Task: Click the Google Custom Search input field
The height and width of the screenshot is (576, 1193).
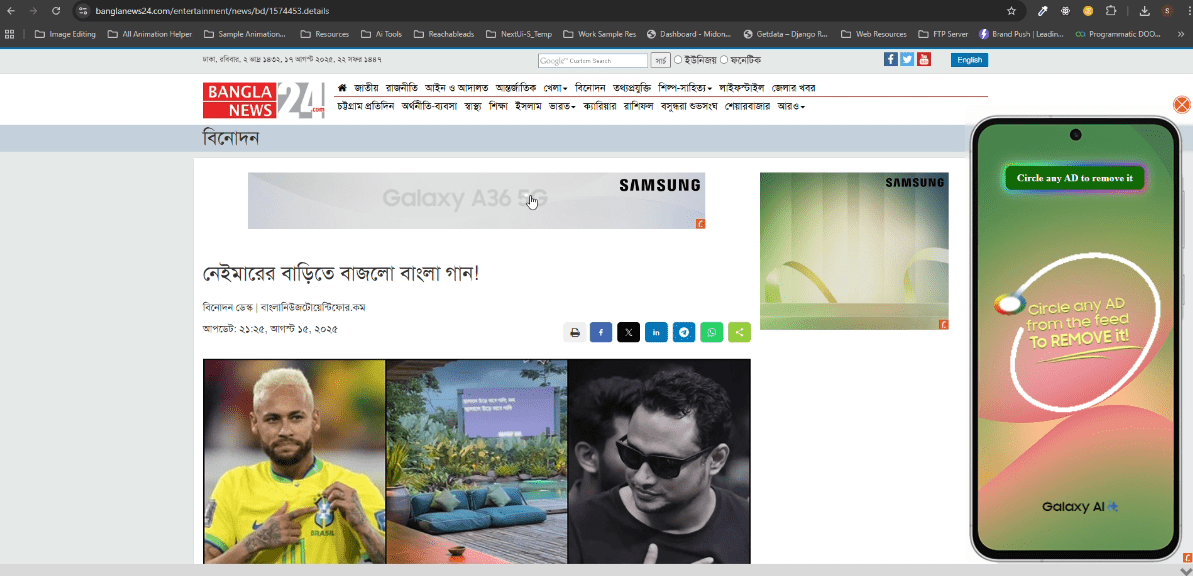Action: (x=592, y=60)
